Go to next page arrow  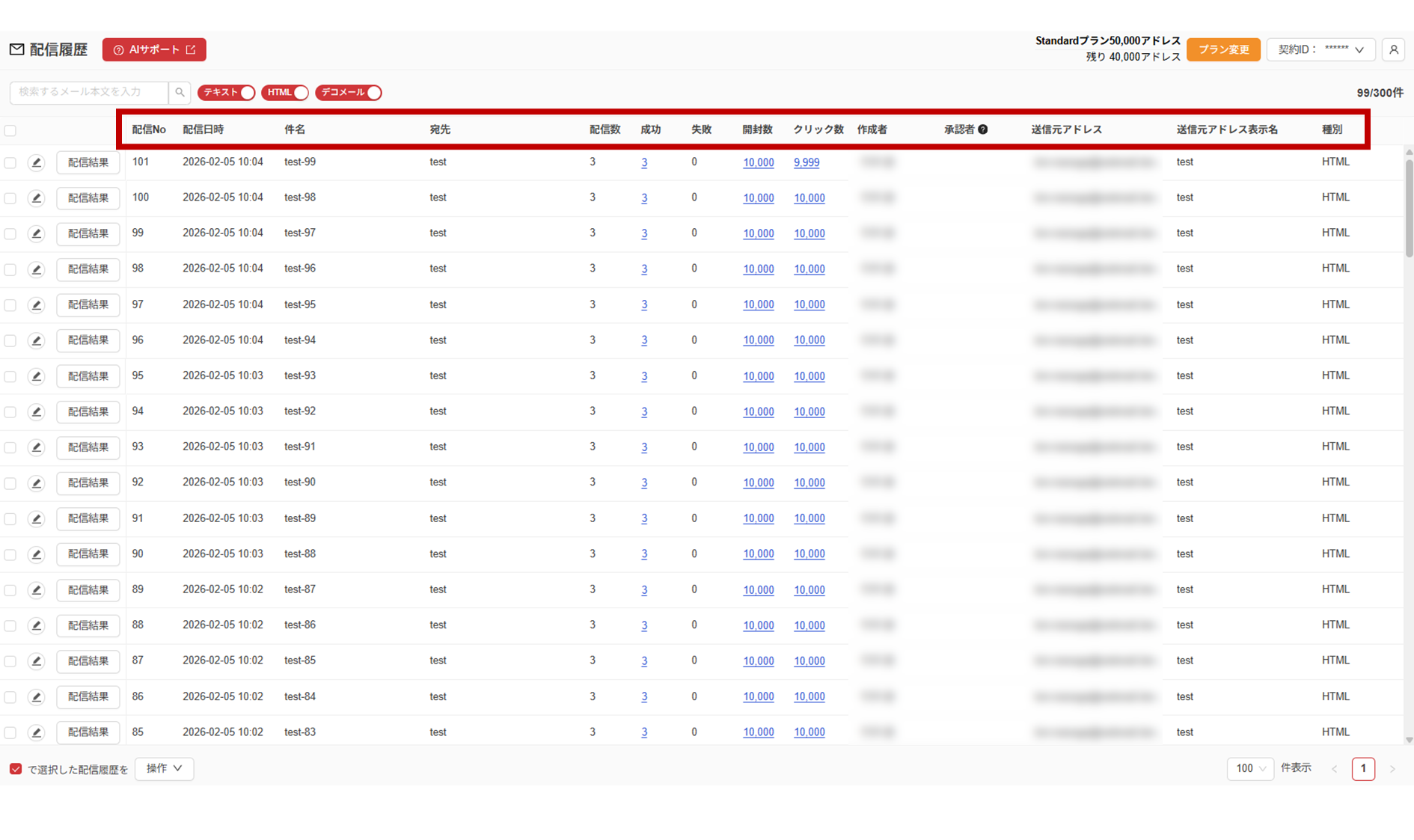pos(1392,769)
